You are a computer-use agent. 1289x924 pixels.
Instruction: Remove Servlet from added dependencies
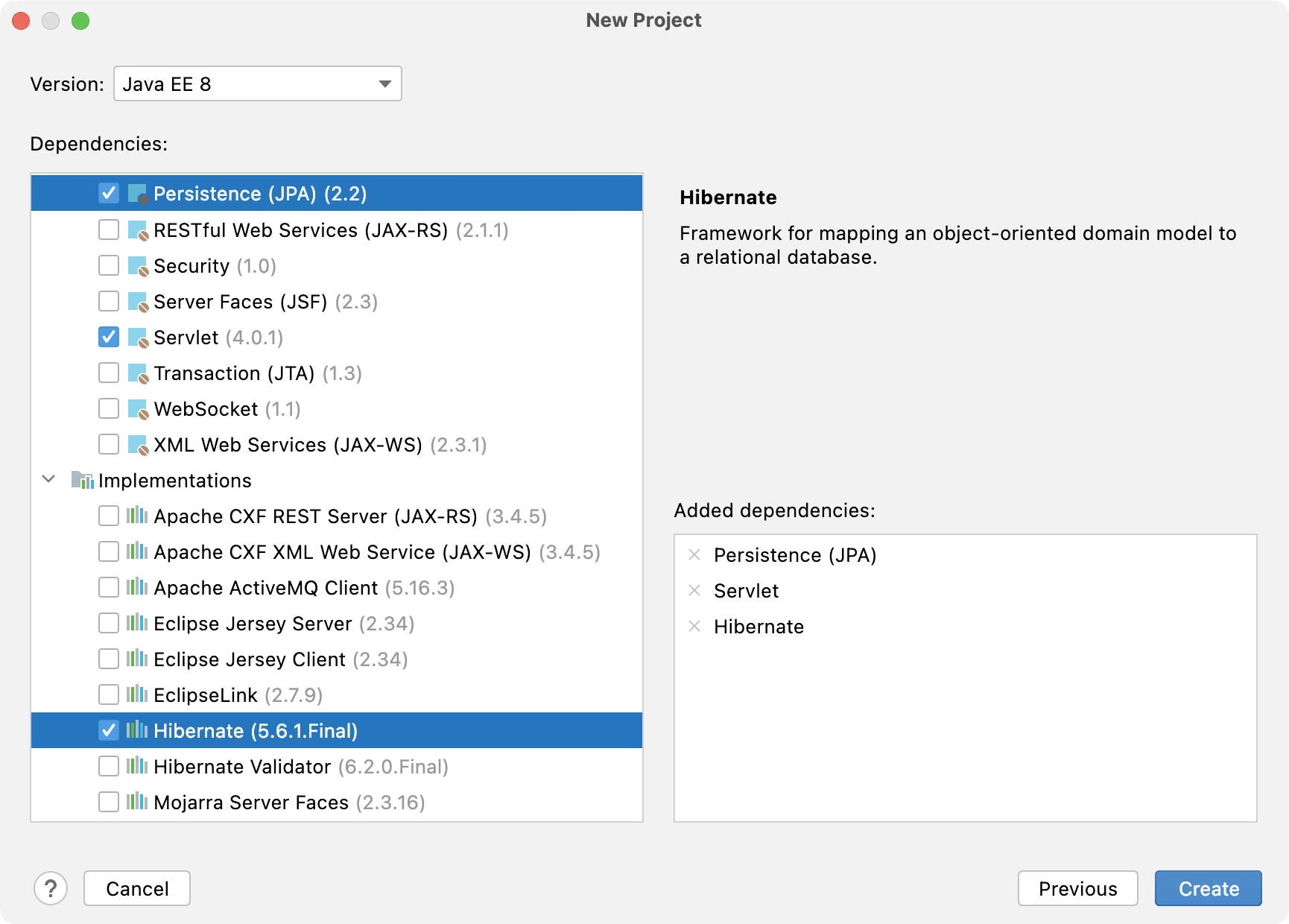pyautogui.click(x=694, y=590)
